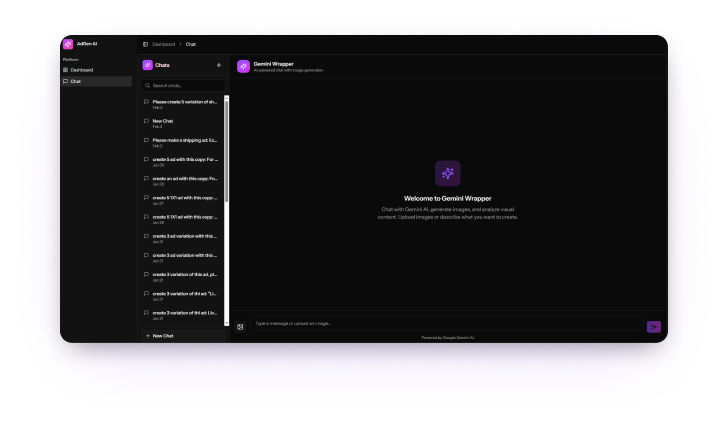The height and width of the screenshot is (428, 728).
Task: Click the purple send message button
Action: pos(654,326)
